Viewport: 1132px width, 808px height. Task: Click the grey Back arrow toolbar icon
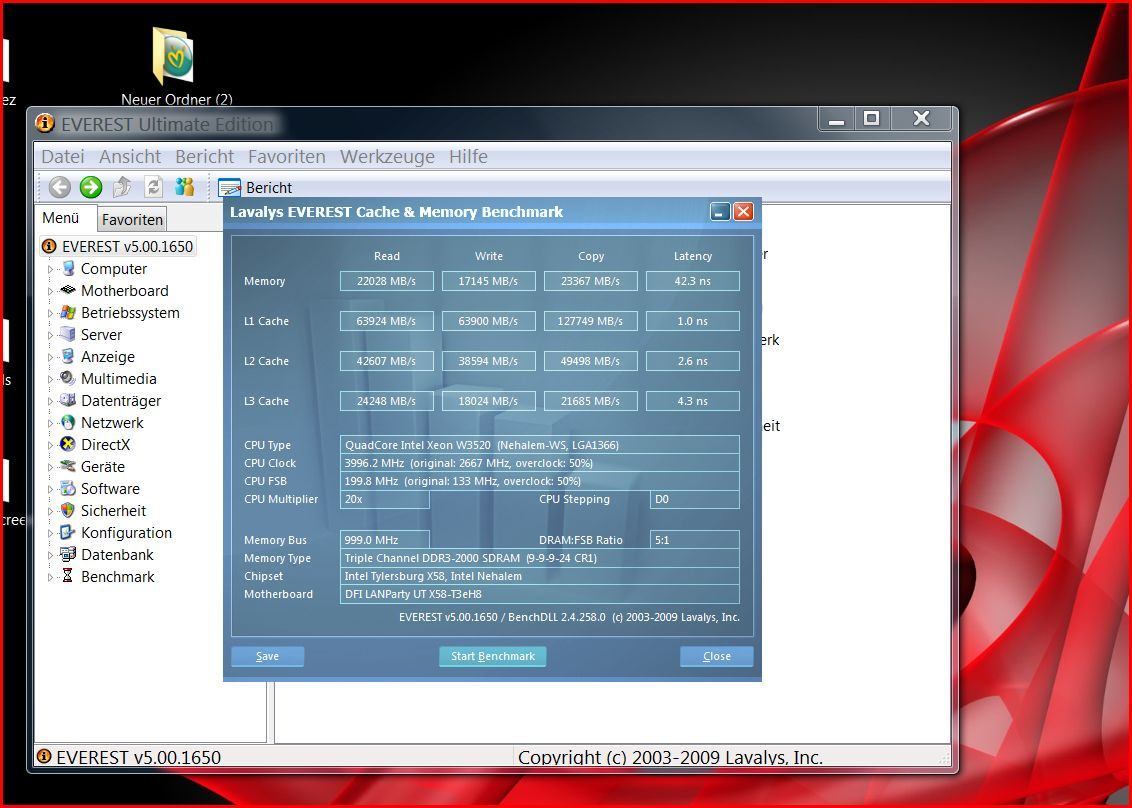click(60, 188)
